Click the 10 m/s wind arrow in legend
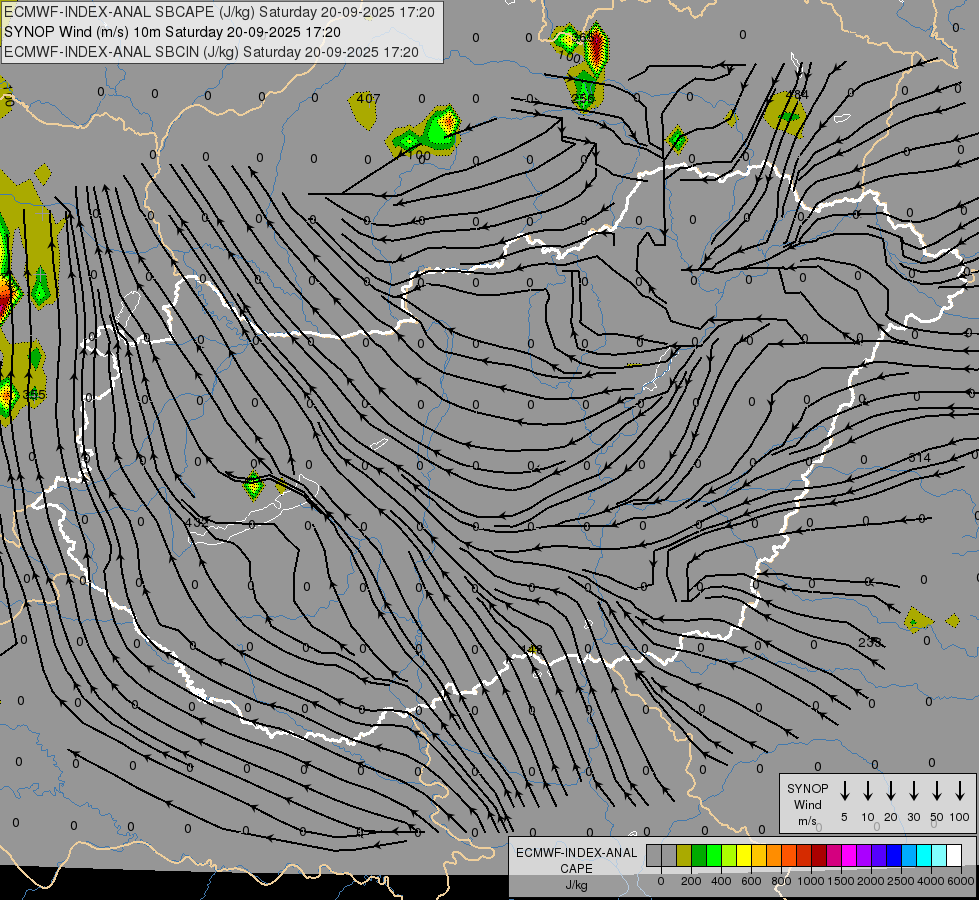979x900 pixels. (x=868, y=791)
